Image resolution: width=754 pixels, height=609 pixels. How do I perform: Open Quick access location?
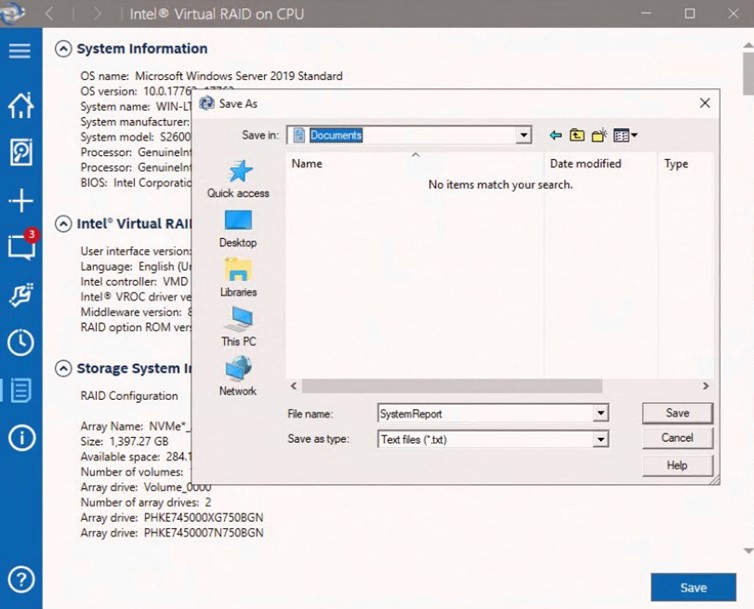pos(238,179)
